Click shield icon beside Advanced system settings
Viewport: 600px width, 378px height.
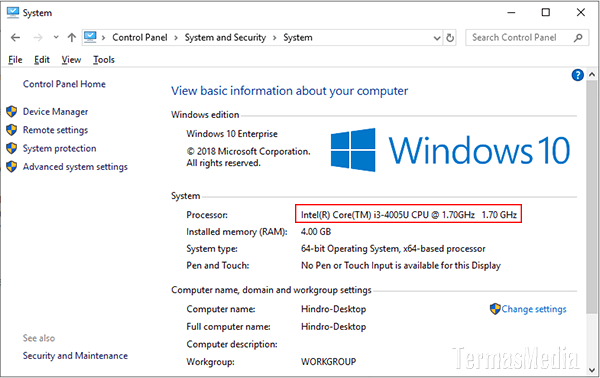[12, 167]
